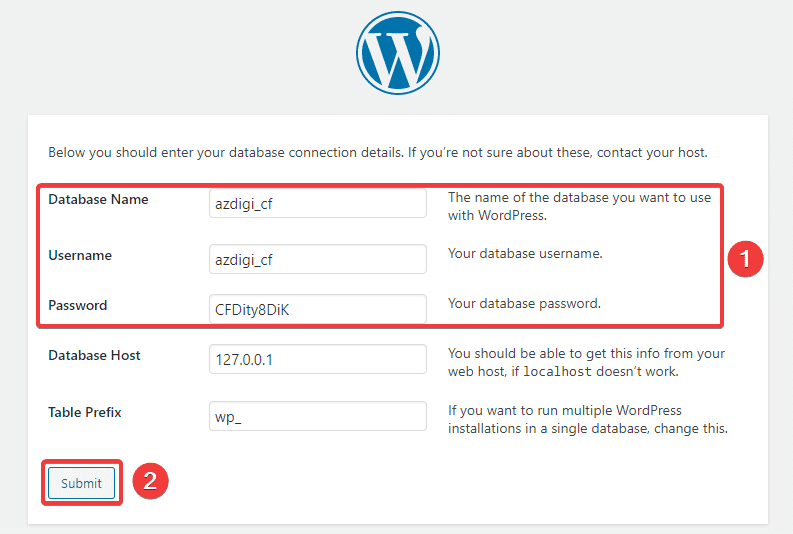Click the "Username" label
Image resolution: width=793 pixels, height=534 pixels.
80,255
